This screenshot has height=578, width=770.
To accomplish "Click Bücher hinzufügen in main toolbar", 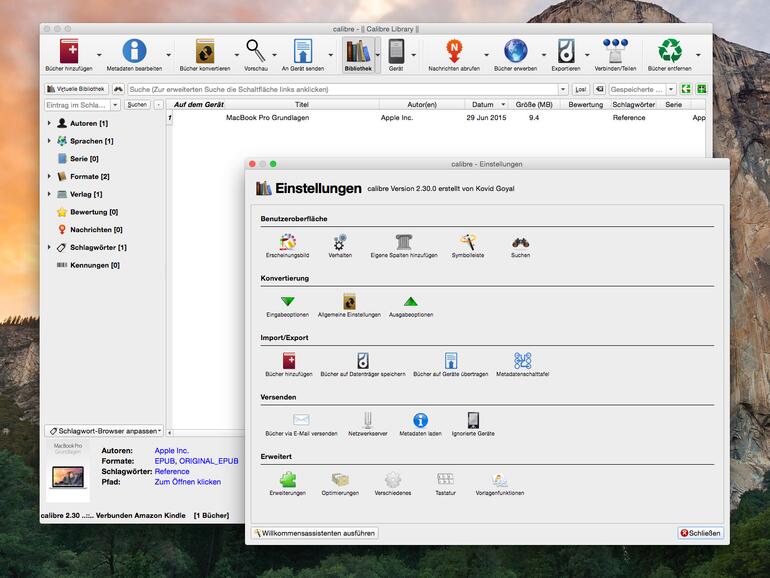I will (68, 52).
